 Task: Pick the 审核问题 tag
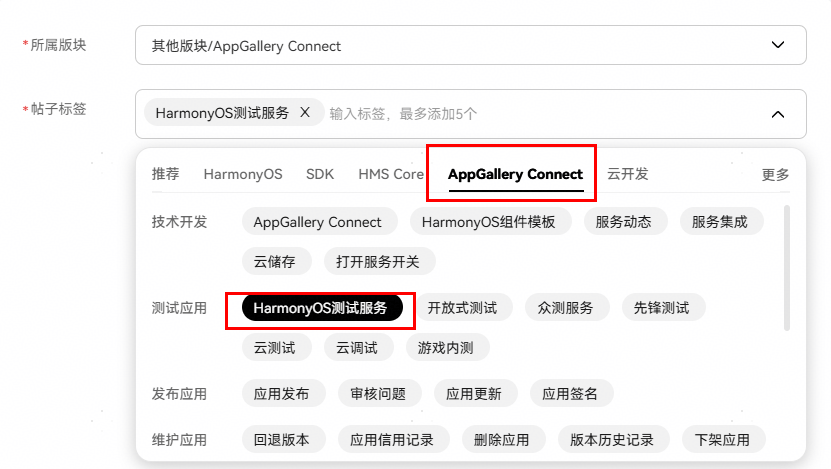[378, 394]
